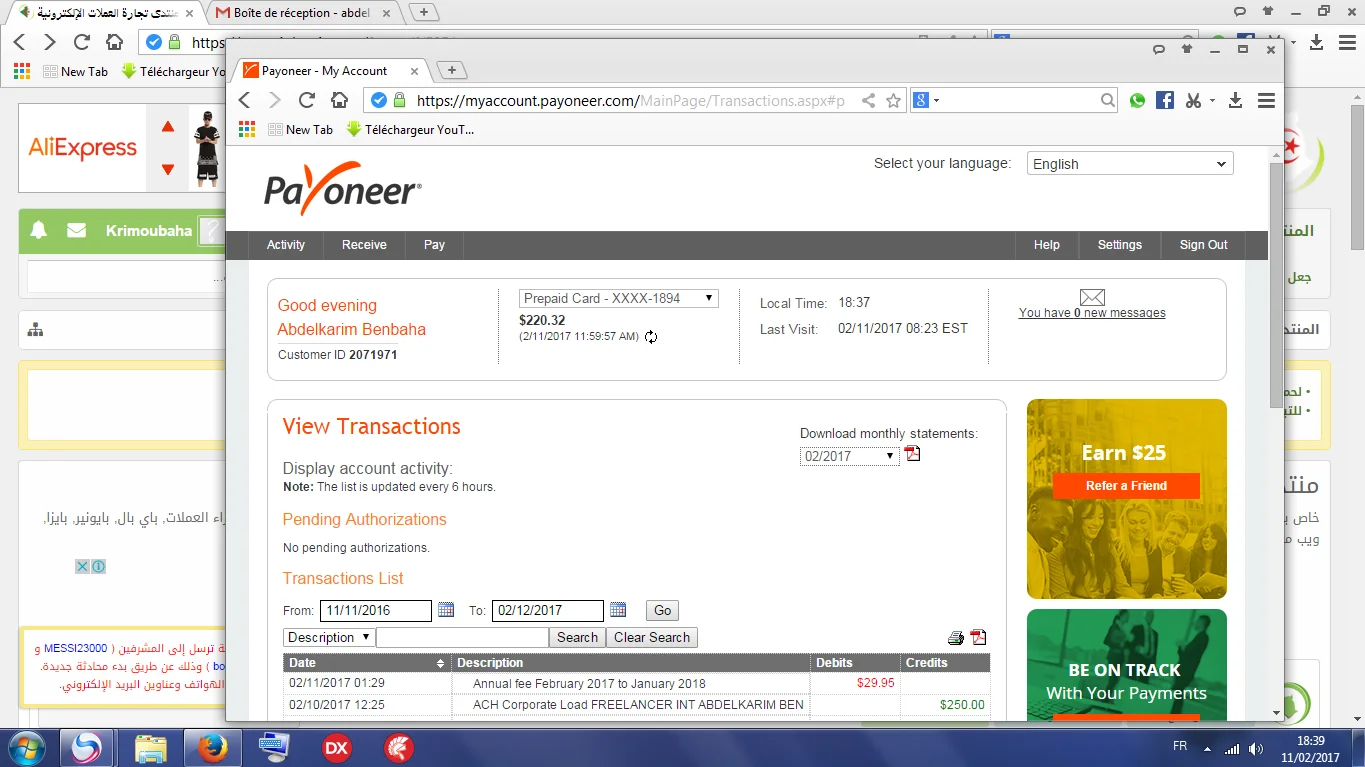Open the 02/2017 monthly statement dropdown
This screenshot has height=767, width=1365.
[x=849, y=456]
